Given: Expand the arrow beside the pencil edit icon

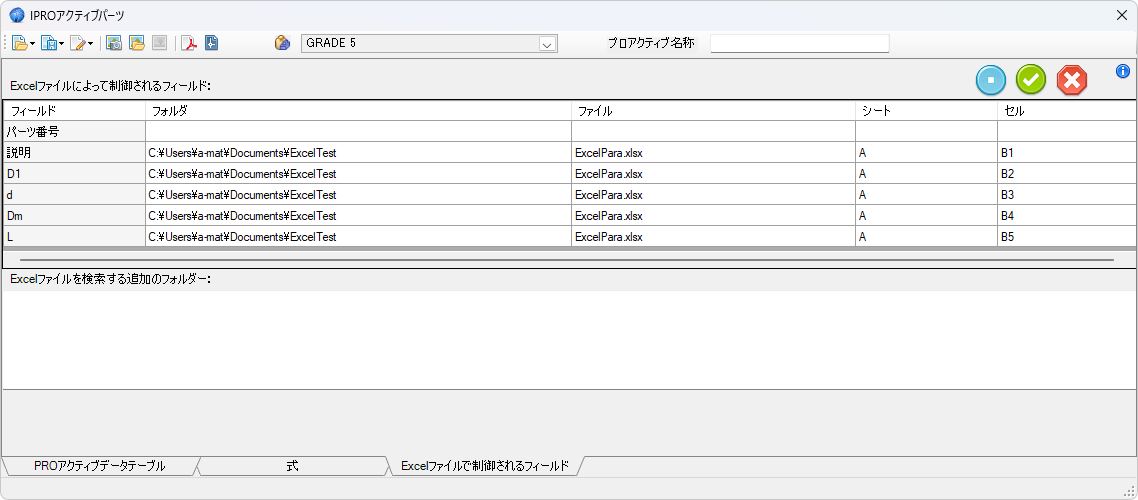Looking at the screenshot, I should pos(90,44).
